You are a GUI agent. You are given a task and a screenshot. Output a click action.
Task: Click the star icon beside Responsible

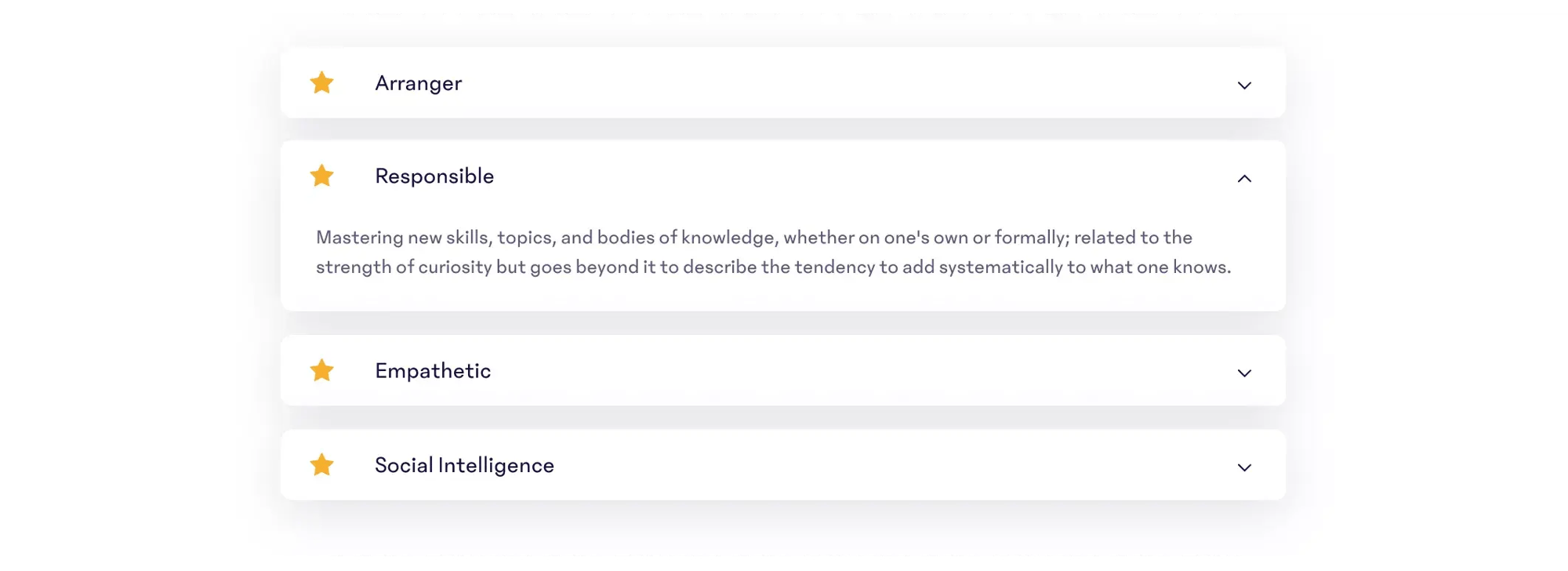click(321, 176)
